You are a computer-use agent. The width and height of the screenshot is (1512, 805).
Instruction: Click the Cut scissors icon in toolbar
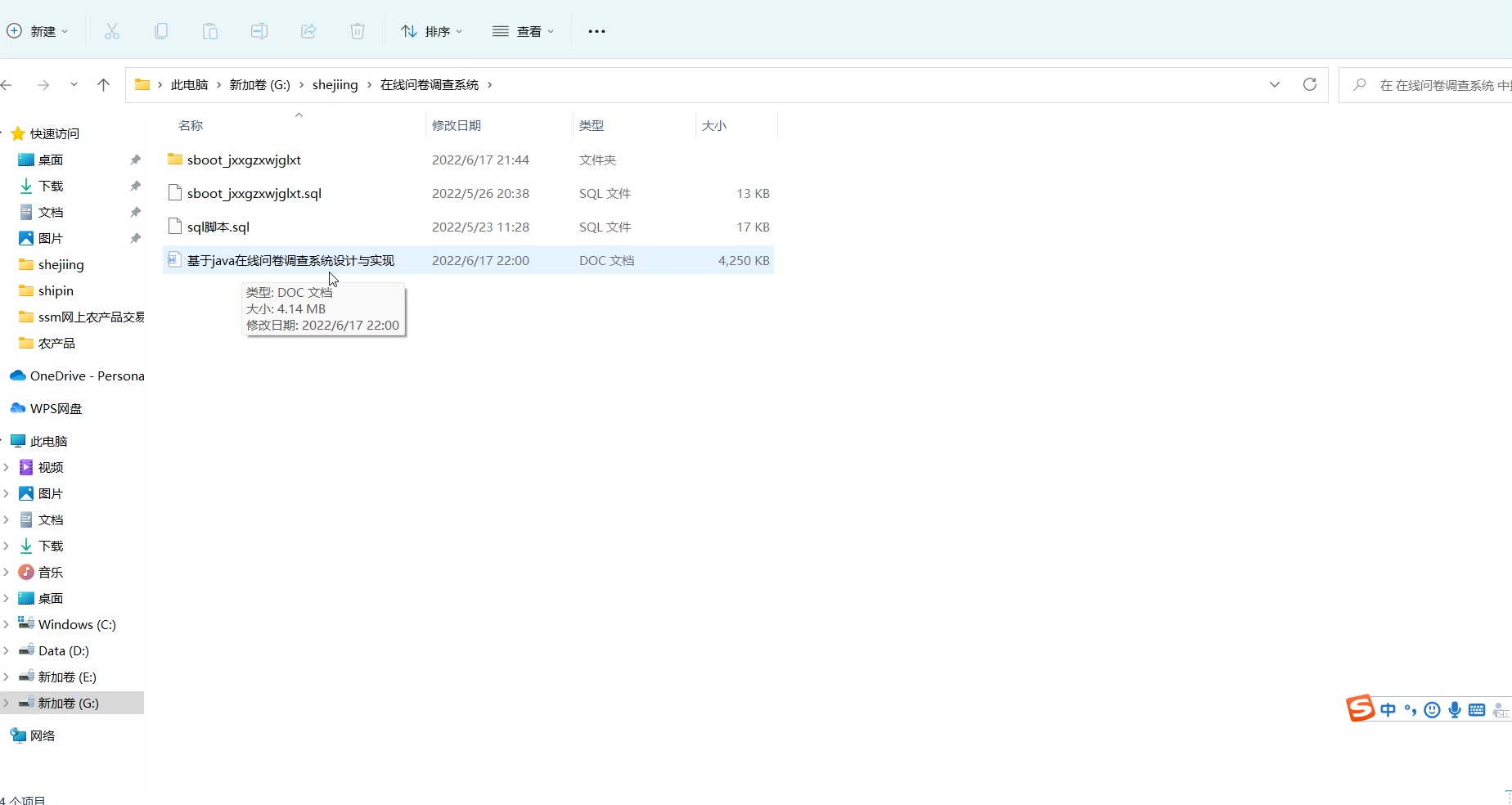click(x=112, y=31)
